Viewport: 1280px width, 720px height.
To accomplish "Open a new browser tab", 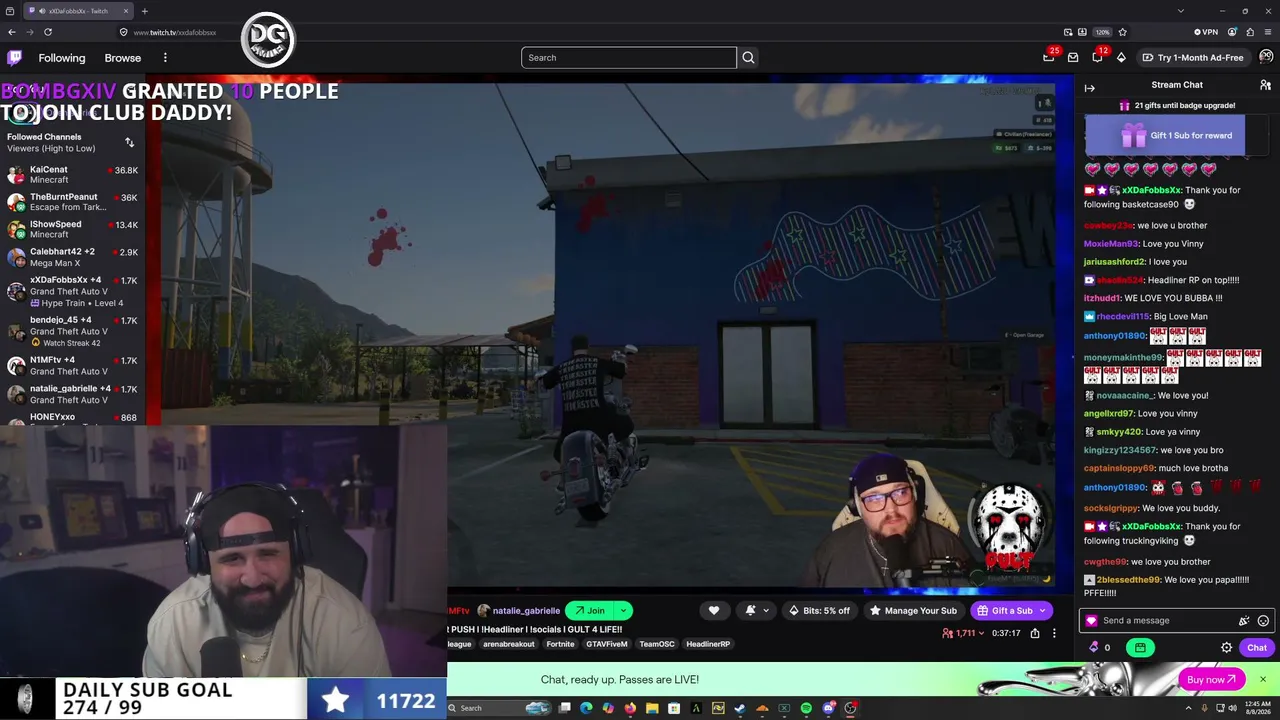I will 145,11.
